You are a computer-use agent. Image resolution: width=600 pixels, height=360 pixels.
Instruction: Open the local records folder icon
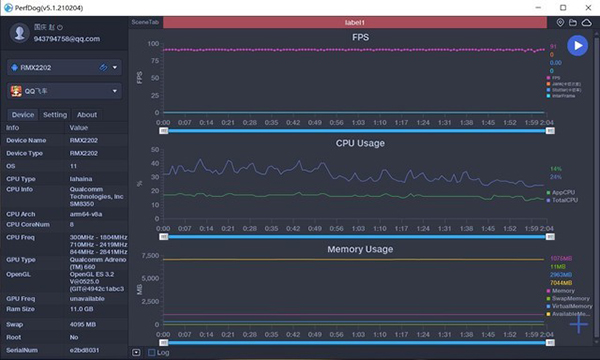[573, 23]
